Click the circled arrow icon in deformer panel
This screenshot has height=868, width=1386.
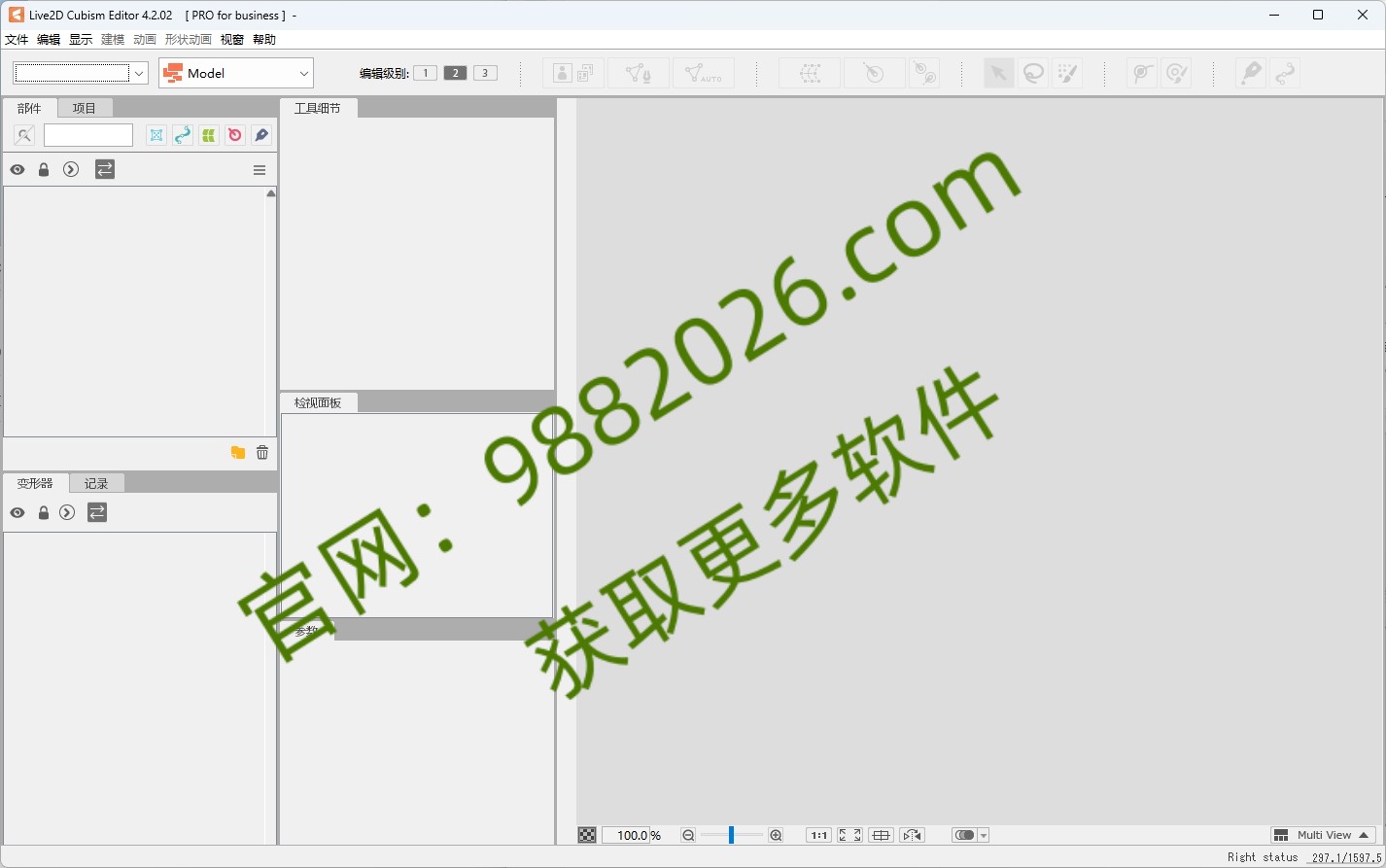coord(67,512)
